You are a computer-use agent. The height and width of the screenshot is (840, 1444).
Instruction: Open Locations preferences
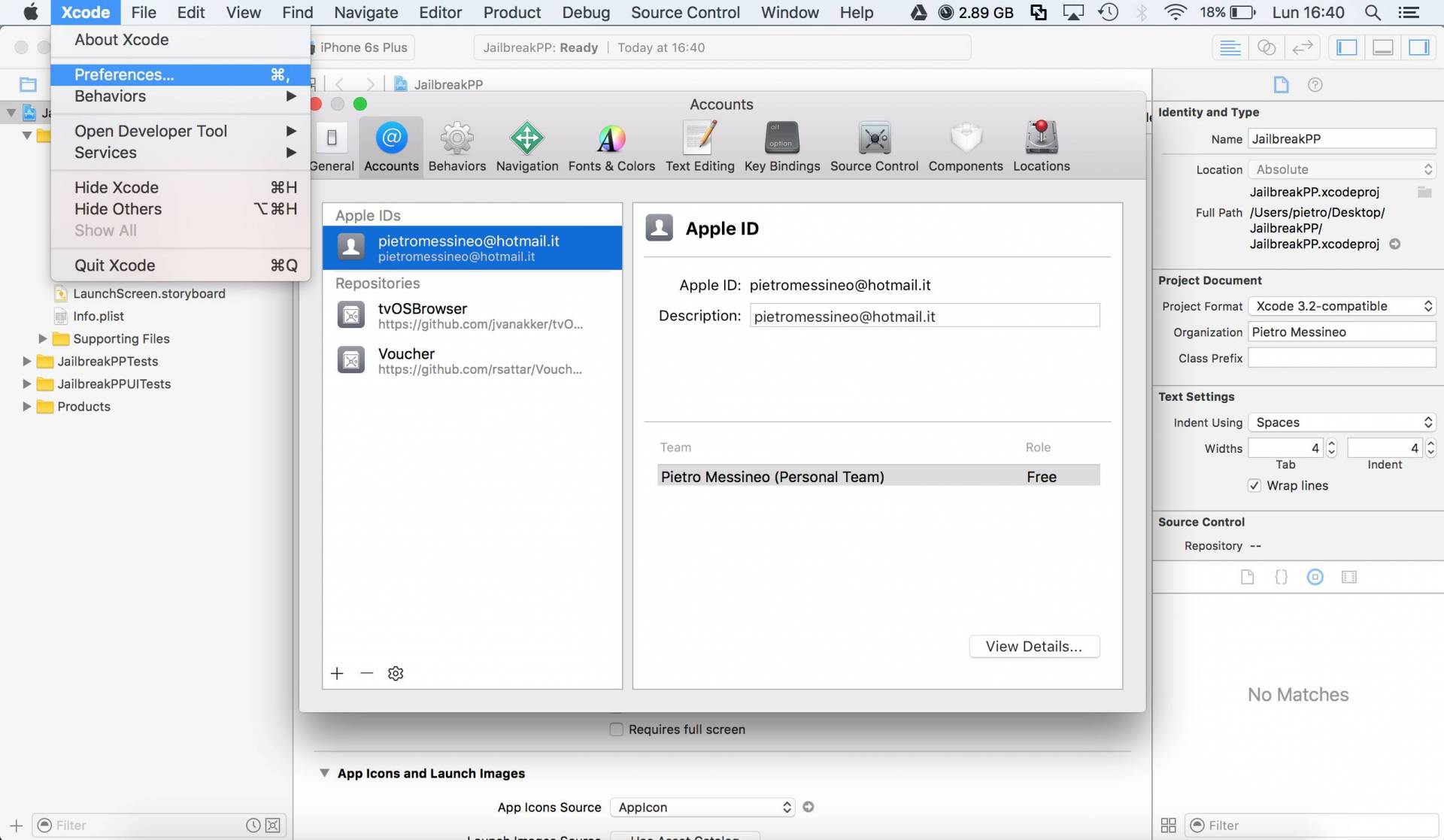click(1041, 147)
